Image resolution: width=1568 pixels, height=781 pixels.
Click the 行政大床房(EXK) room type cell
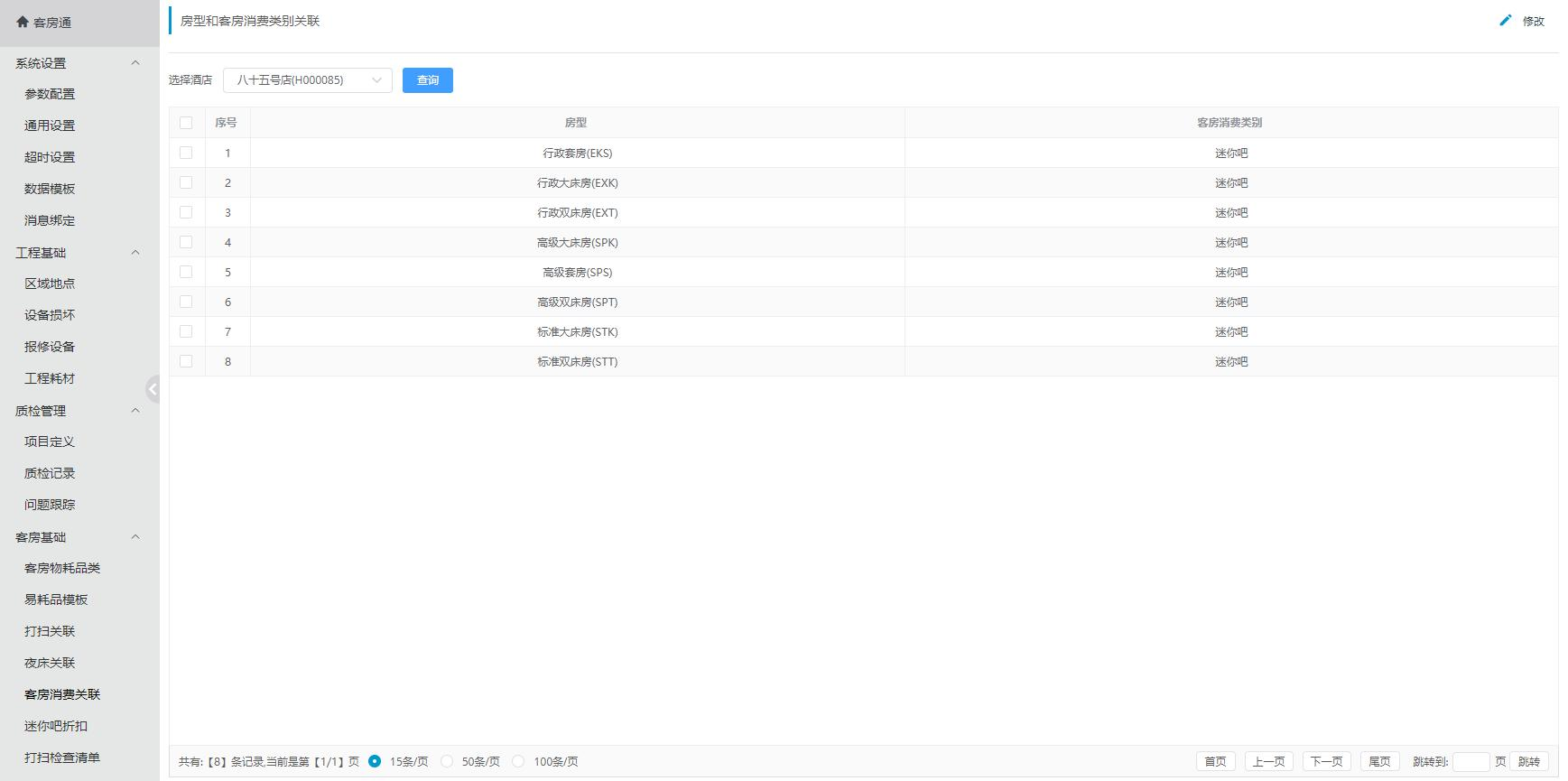point(578,182)
